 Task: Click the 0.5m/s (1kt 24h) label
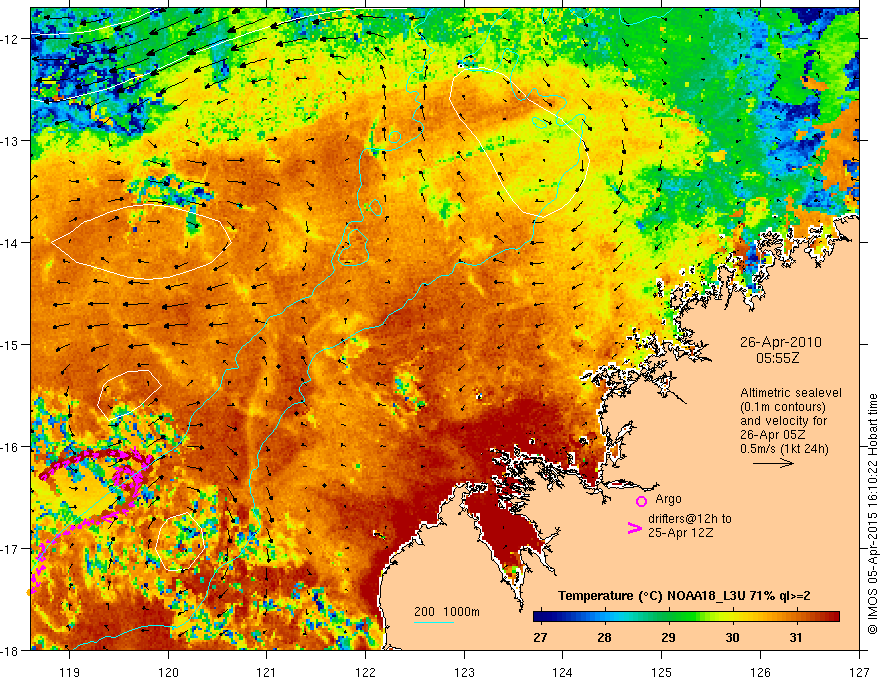784,449
